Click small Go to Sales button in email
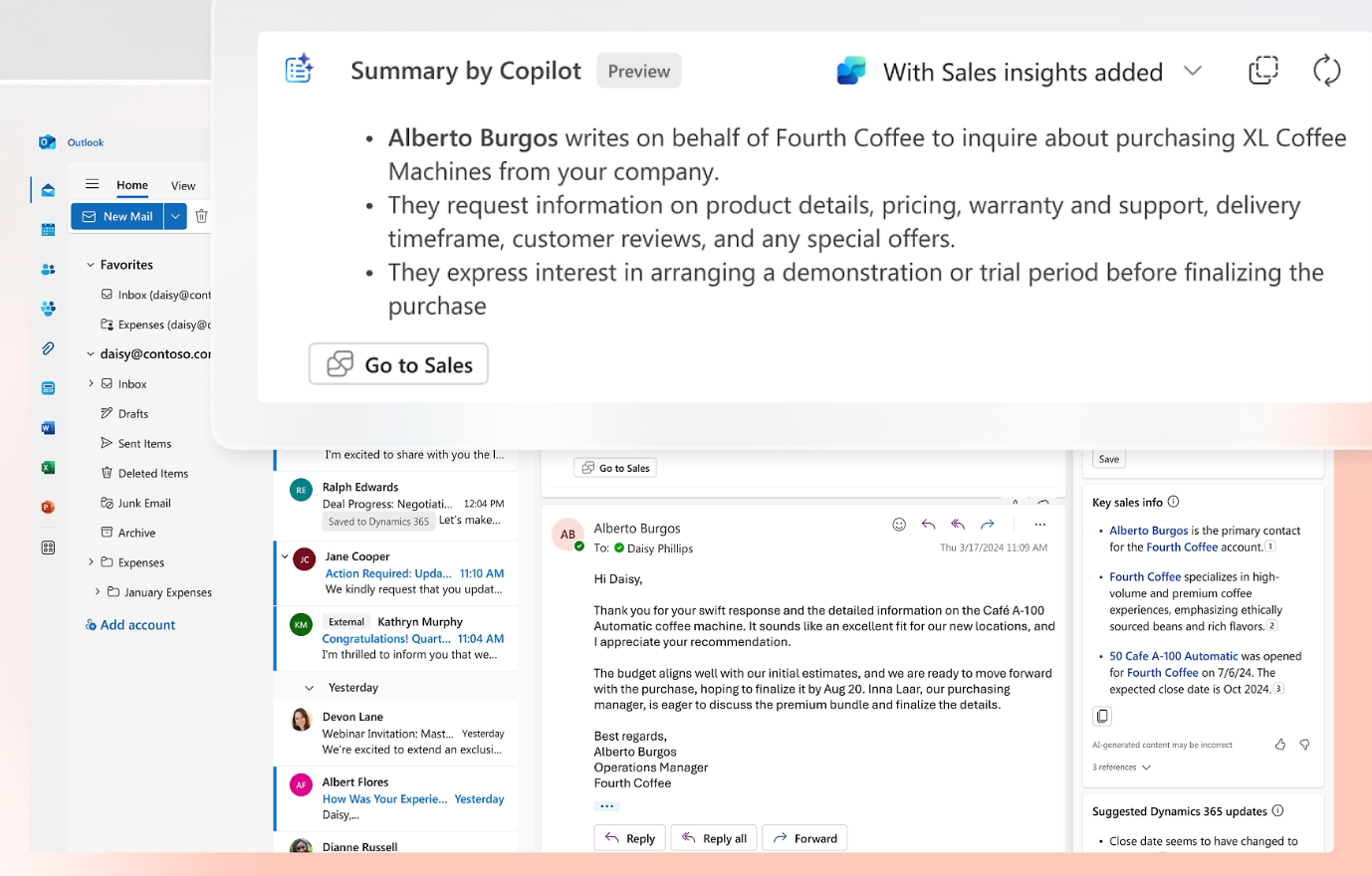Screen dimensions: 1372x876 [615, 468]
